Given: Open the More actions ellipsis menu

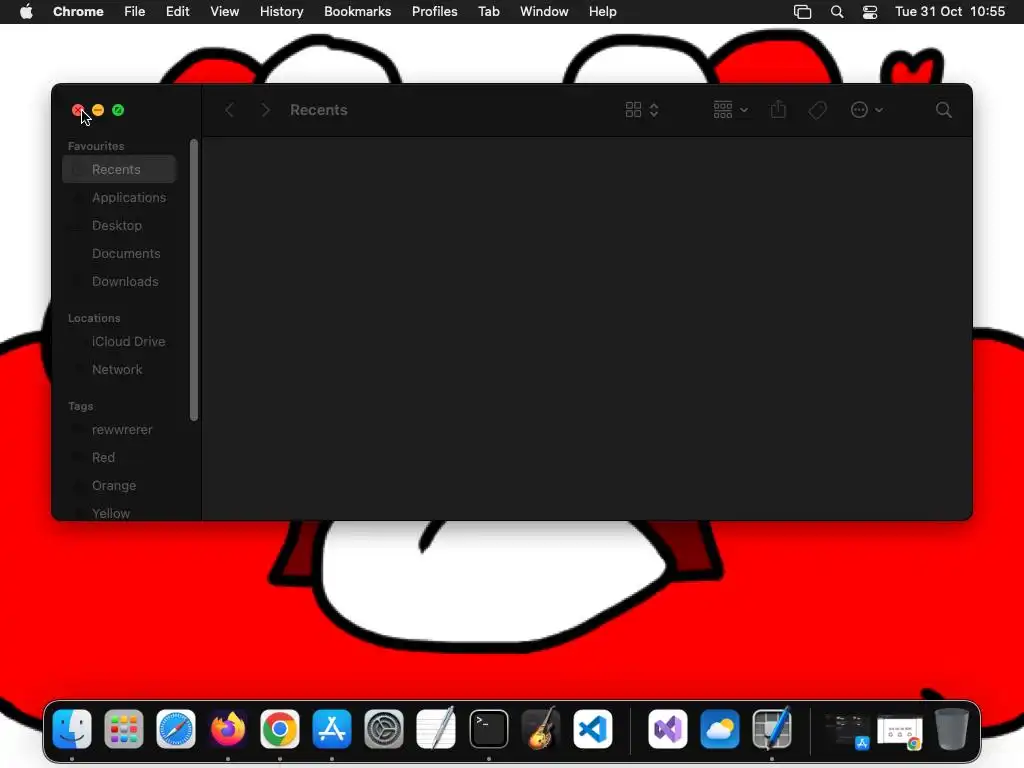Looking at the screenshot, I should (x=859, y=110).
